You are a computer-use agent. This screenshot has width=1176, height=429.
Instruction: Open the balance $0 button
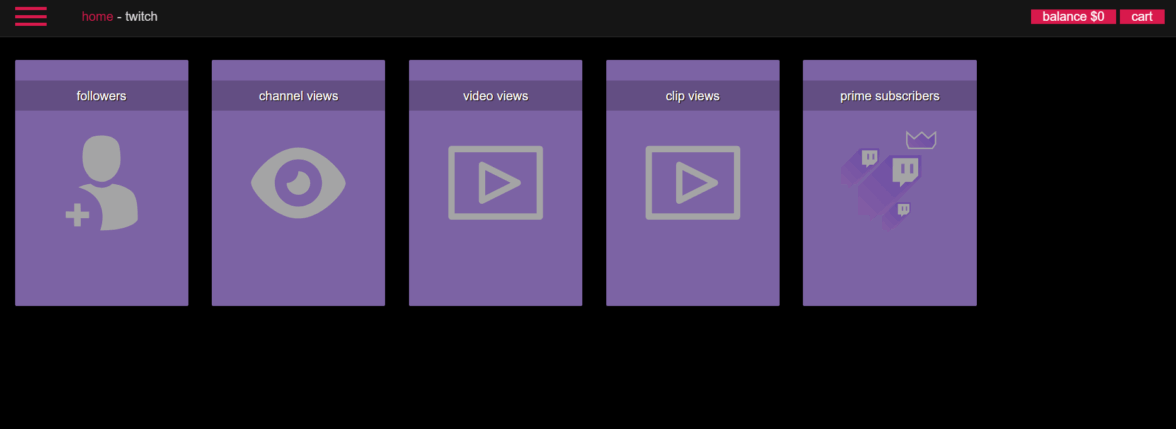(x=1073, y=16)
